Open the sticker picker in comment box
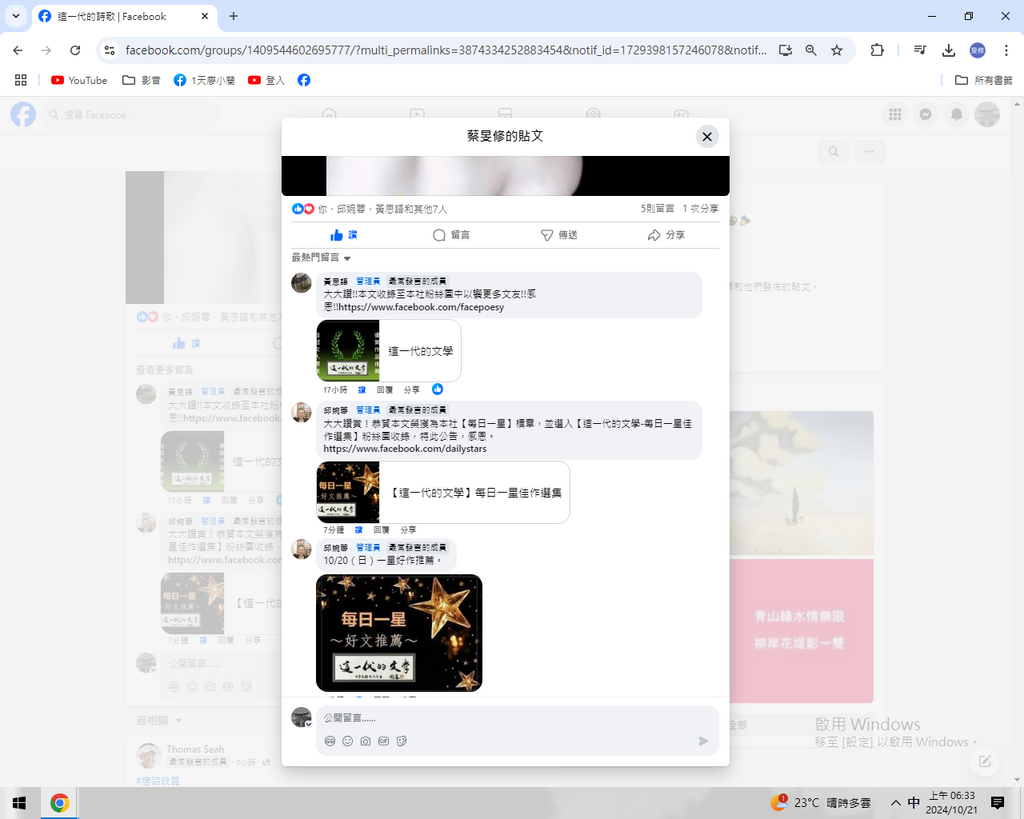The image size is (1024, 819). [x=401, y=741]
